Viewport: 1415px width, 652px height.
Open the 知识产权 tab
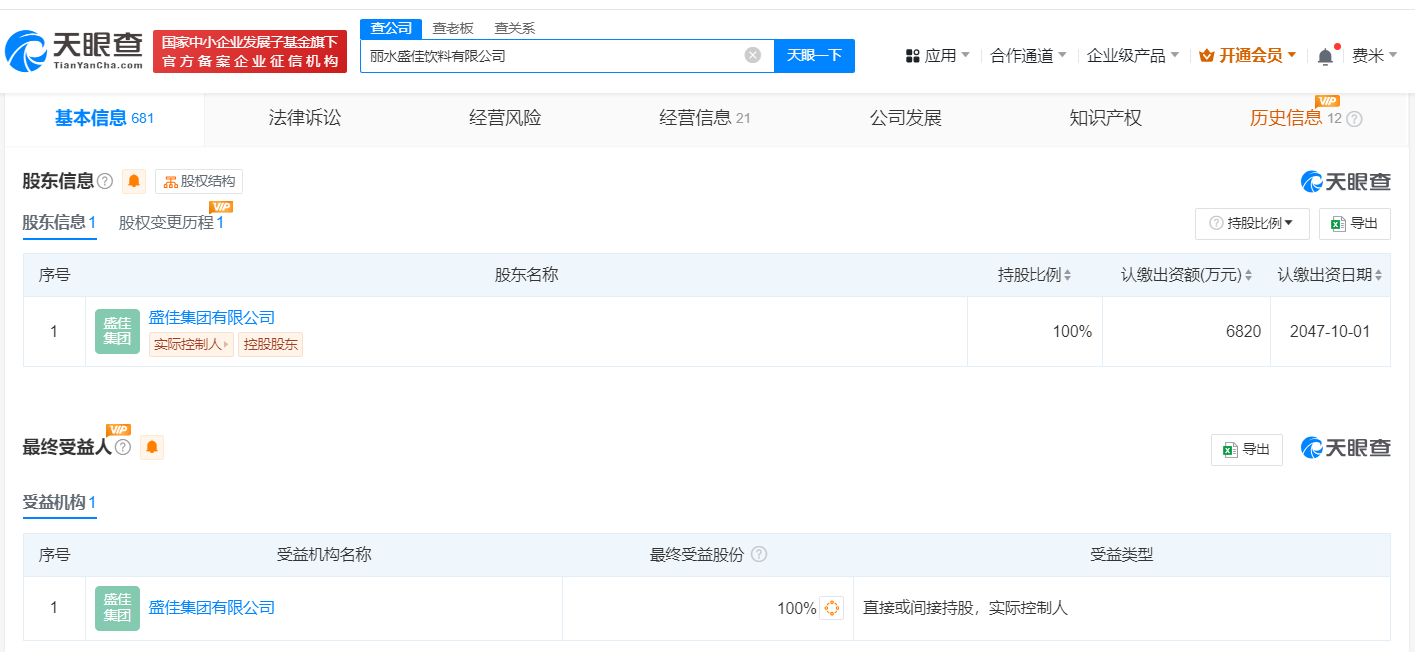point(1106,119)
